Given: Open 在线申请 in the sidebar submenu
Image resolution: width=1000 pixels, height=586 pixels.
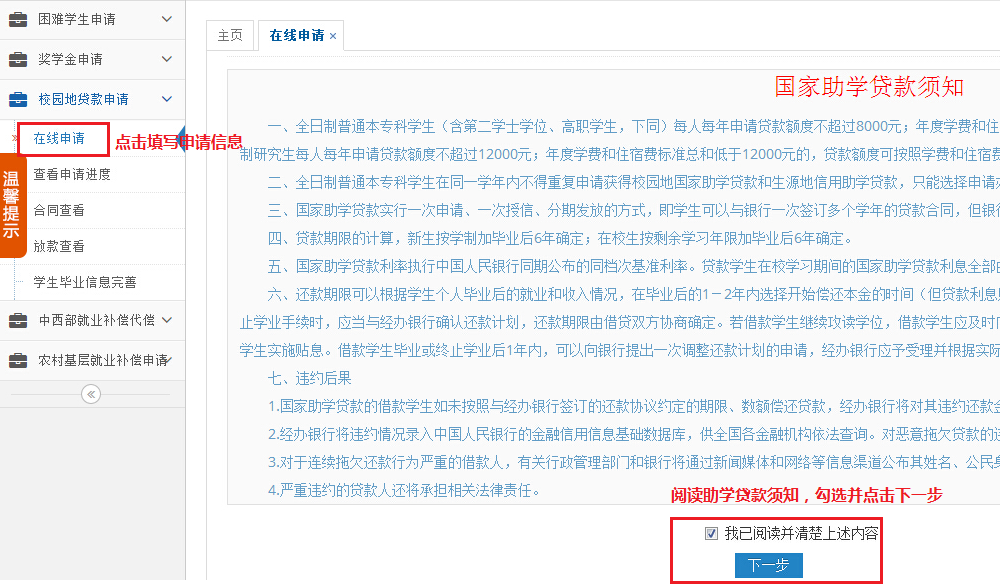Looking at the screenshot, I should coord(59,138).
